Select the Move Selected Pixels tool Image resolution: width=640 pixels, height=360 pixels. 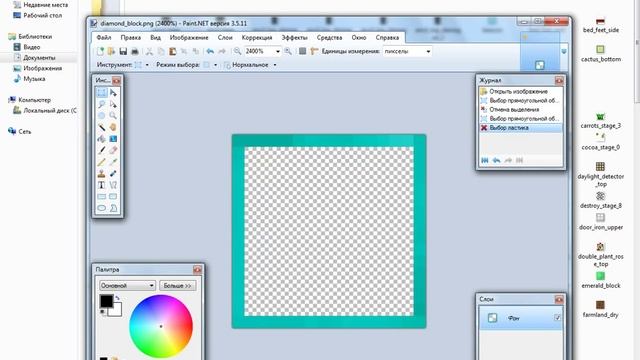tap(113, 93)
